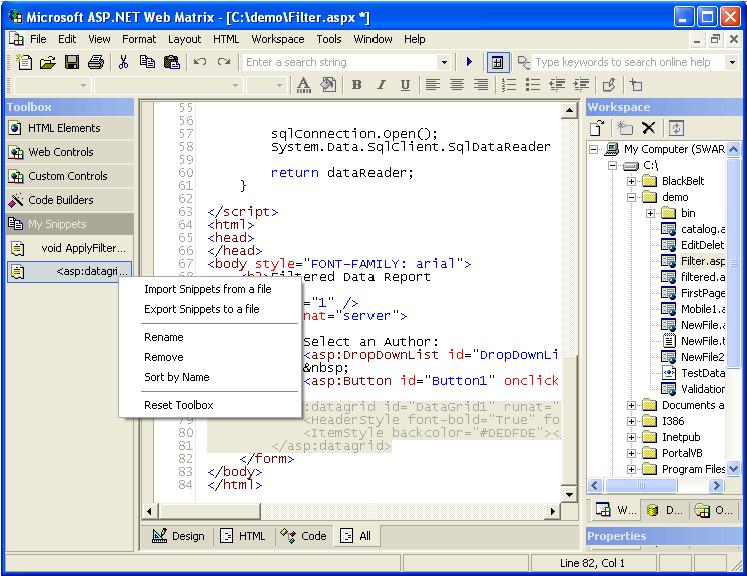
Task: Open the Workspace menu
Action: pos(278,39)
